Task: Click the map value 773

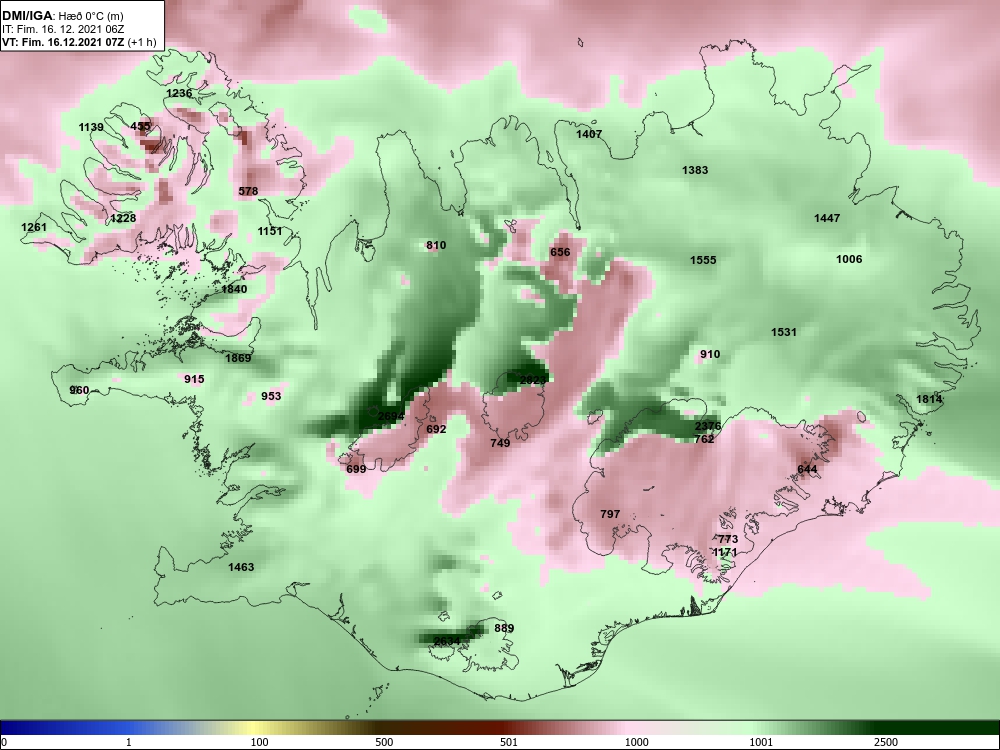Action: click(728, 539)
